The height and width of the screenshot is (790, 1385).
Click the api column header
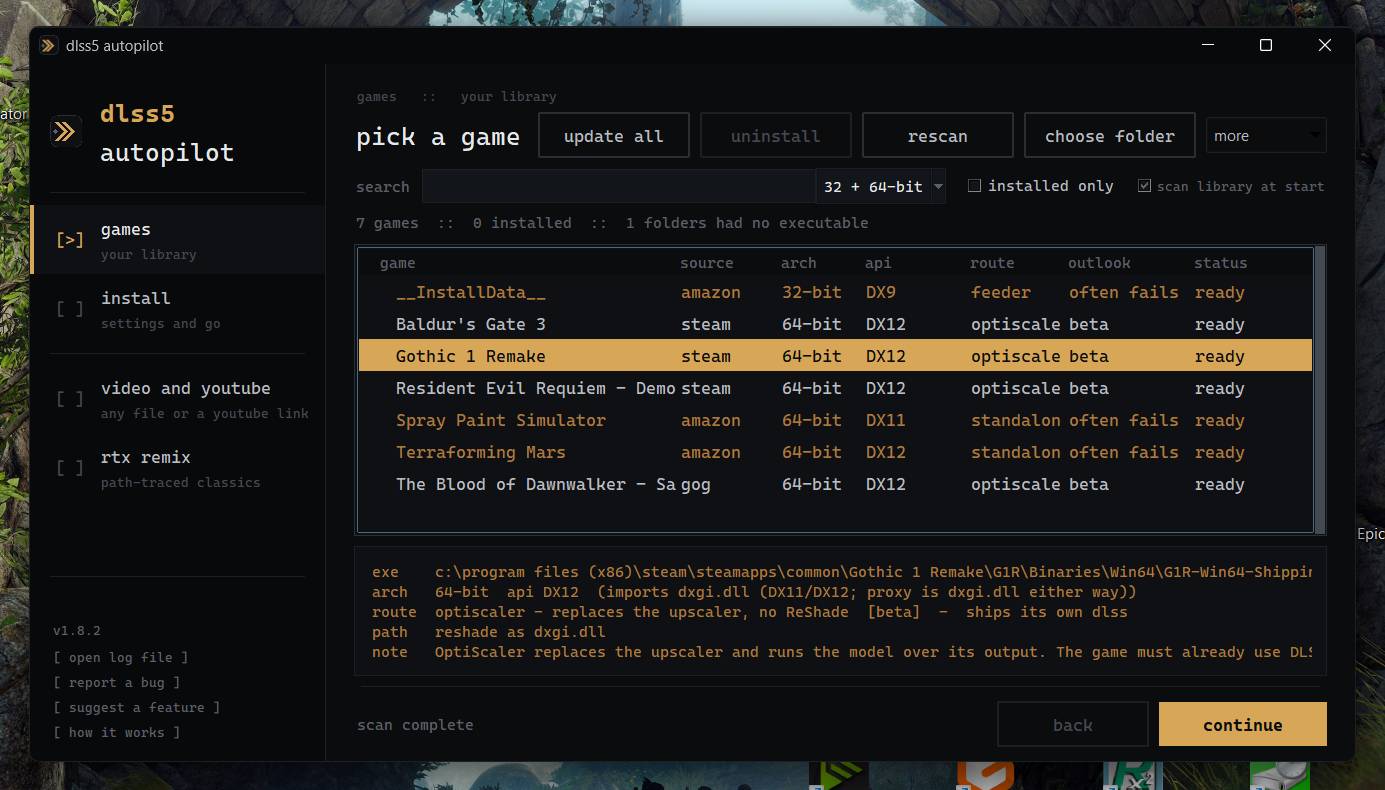tap(878, 263)
